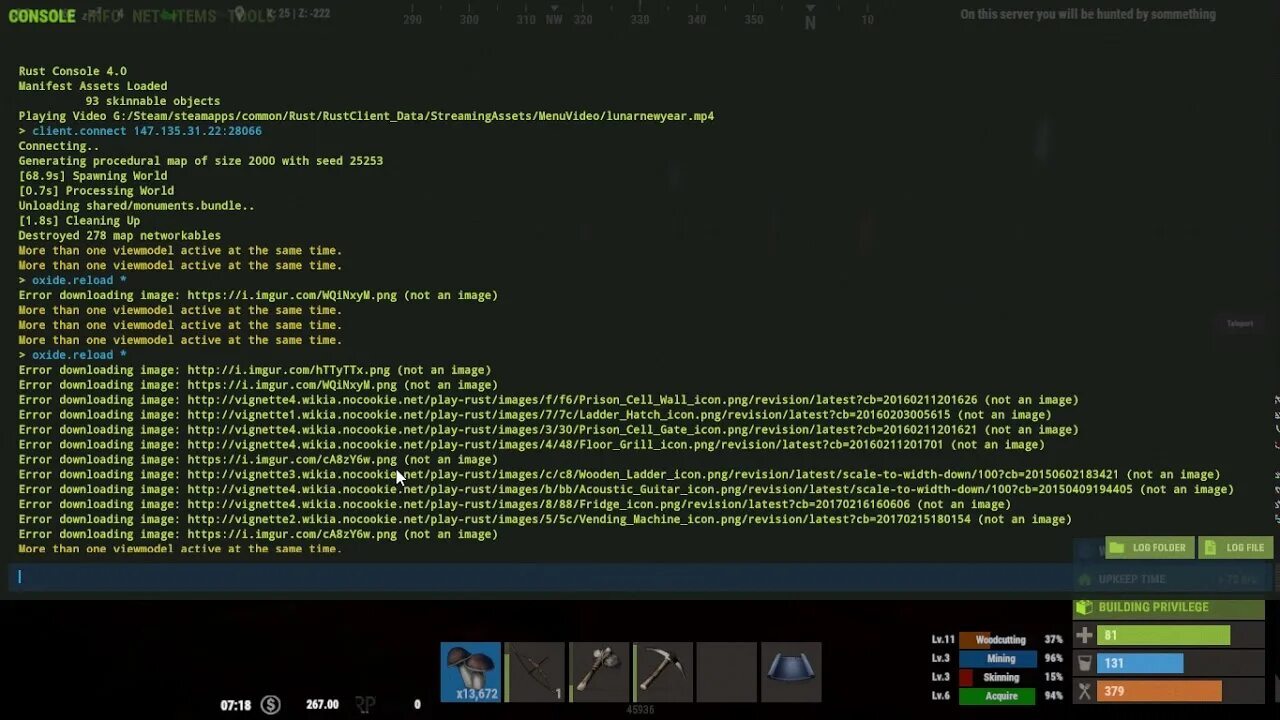Viewport: 1280px width, 720px height.
Task: Click the Building Privilege cube icon
Action: click(x=1084, y=607)
